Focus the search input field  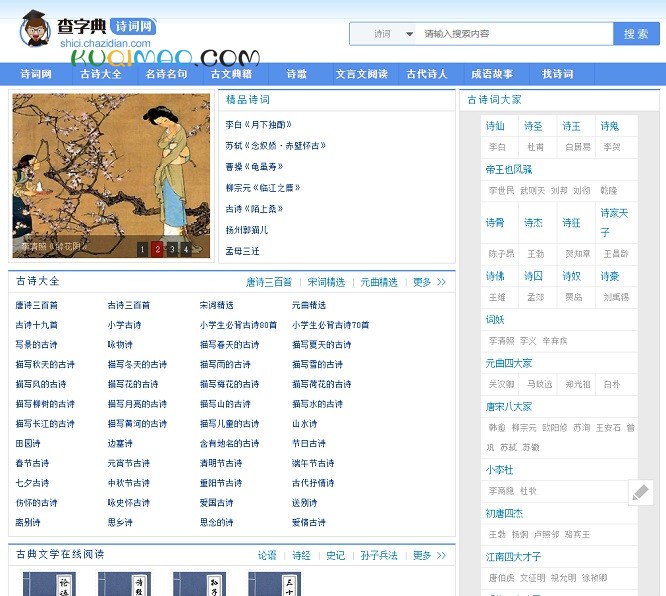pyautogui.click(x=515, y=34)
